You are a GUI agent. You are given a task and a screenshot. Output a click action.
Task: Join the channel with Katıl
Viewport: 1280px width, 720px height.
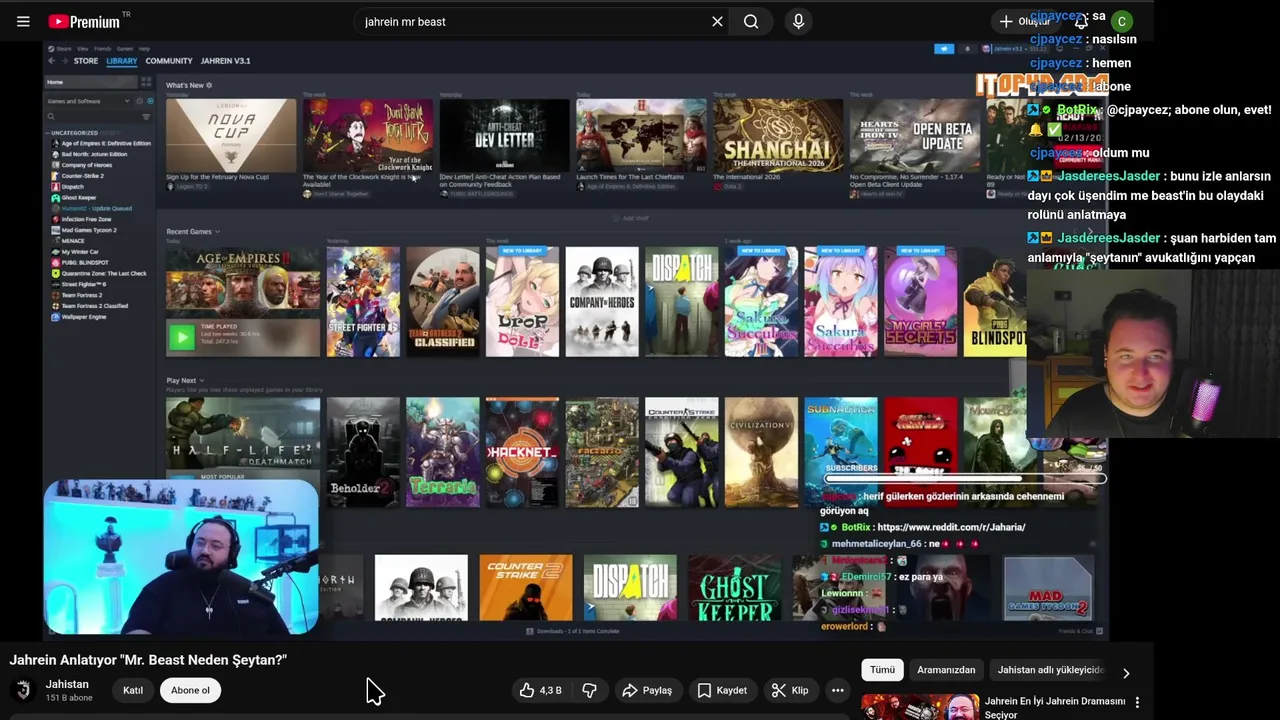(133, 690)
